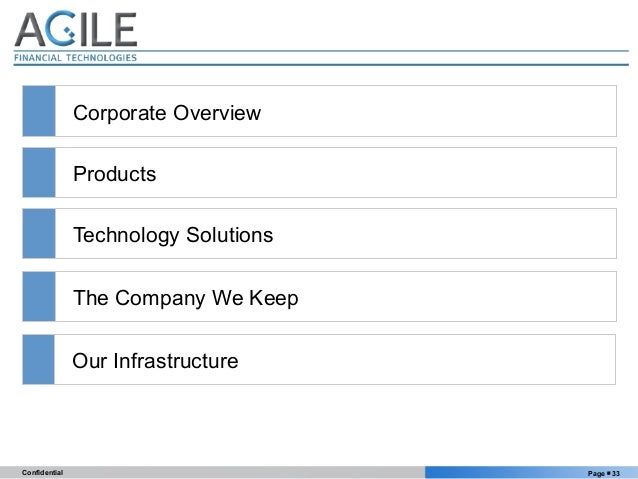
Task: Click empty right area of Products bar
Action: (x=450, y=173)
